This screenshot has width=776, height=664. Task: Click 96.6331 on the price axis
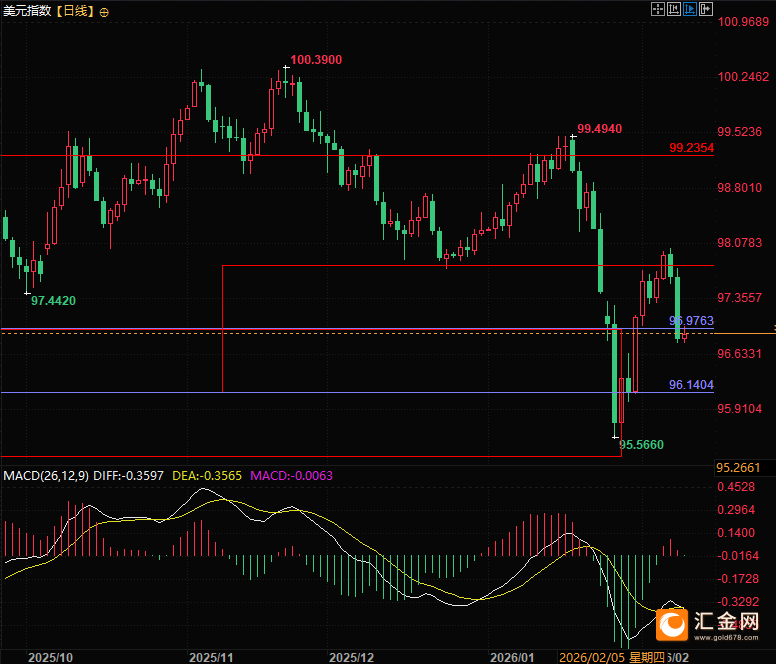tap(740, 353)
